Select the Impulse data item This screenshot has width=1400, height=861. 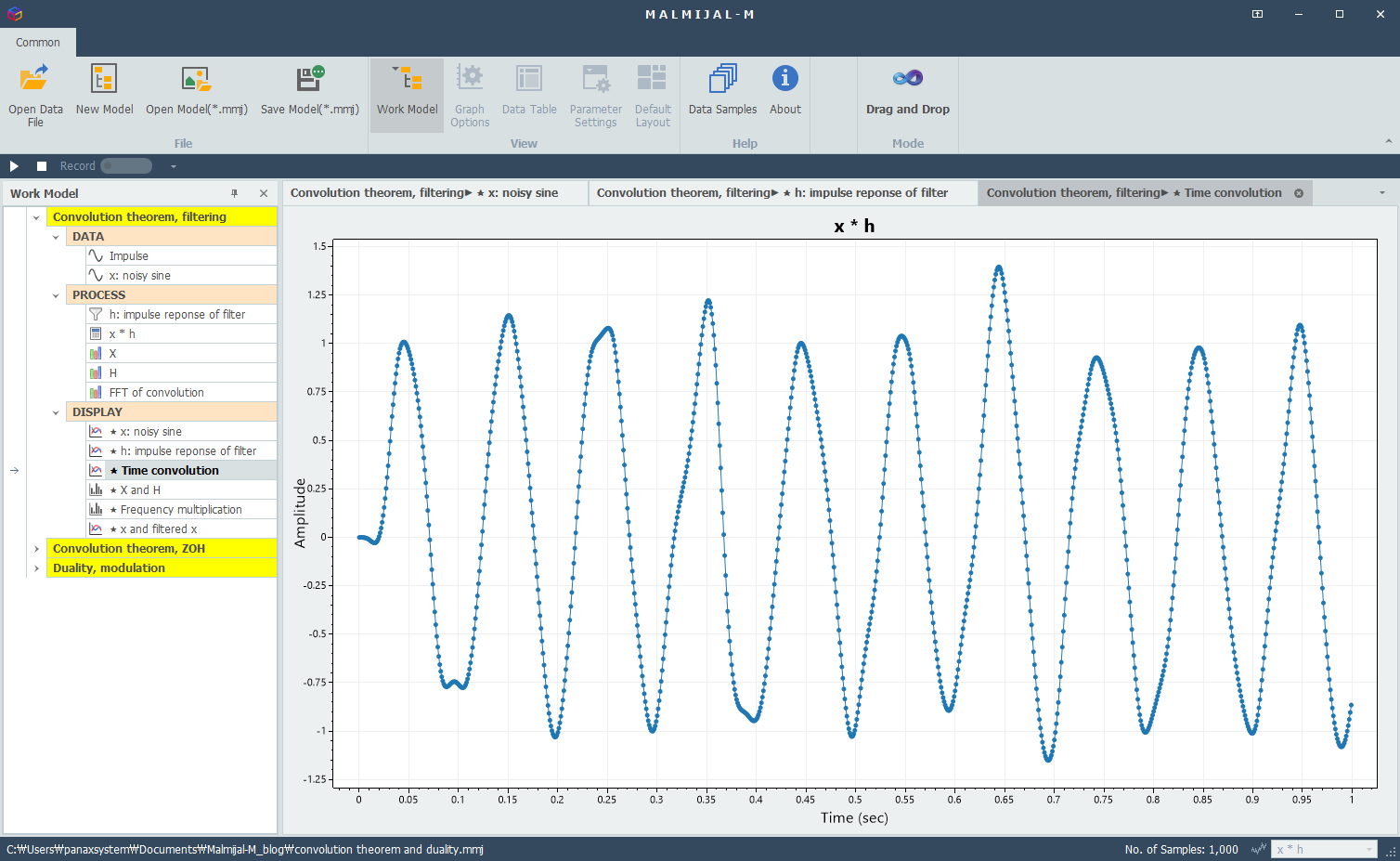[x=181, y=256]
